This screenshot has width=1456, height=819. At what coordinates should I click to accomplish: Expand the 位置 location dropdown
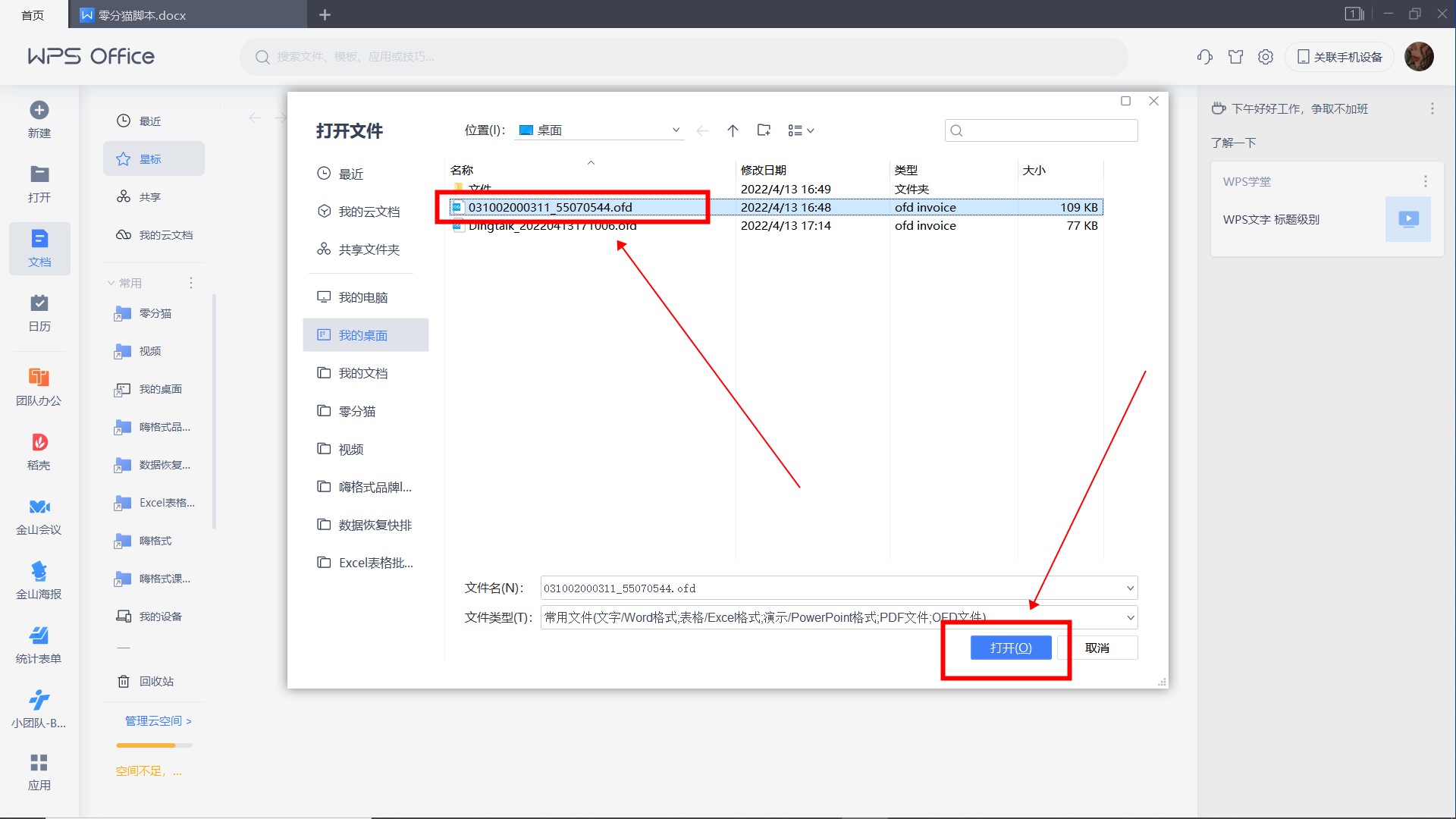(676, 130)
